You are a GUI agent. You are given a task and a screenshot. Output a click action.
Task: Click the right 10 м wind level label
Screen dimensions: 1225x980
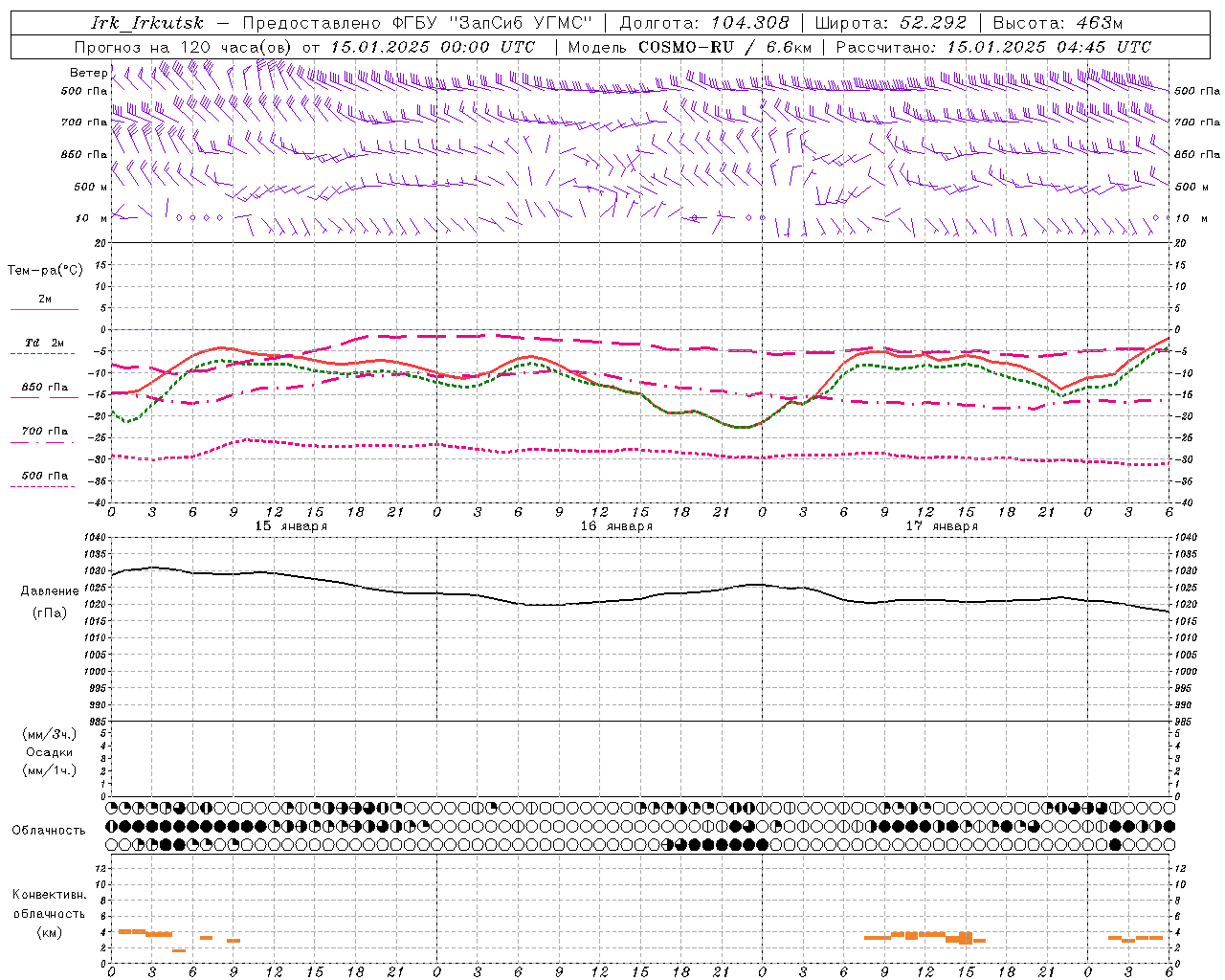[1192, 218]
